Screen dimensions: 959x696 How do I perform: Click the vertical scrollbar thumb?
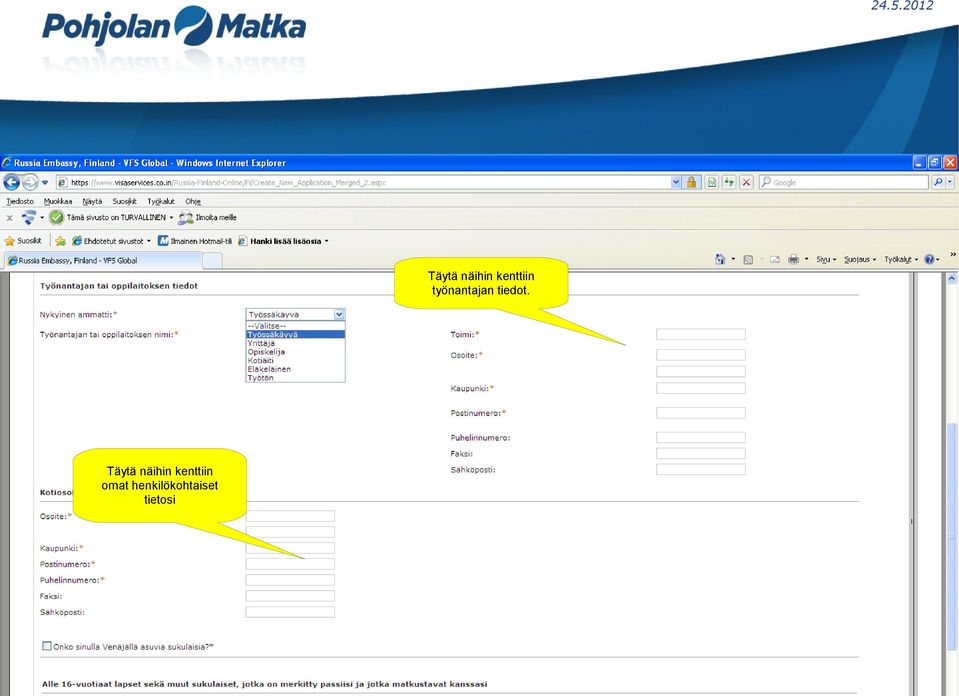coord(952,535)
